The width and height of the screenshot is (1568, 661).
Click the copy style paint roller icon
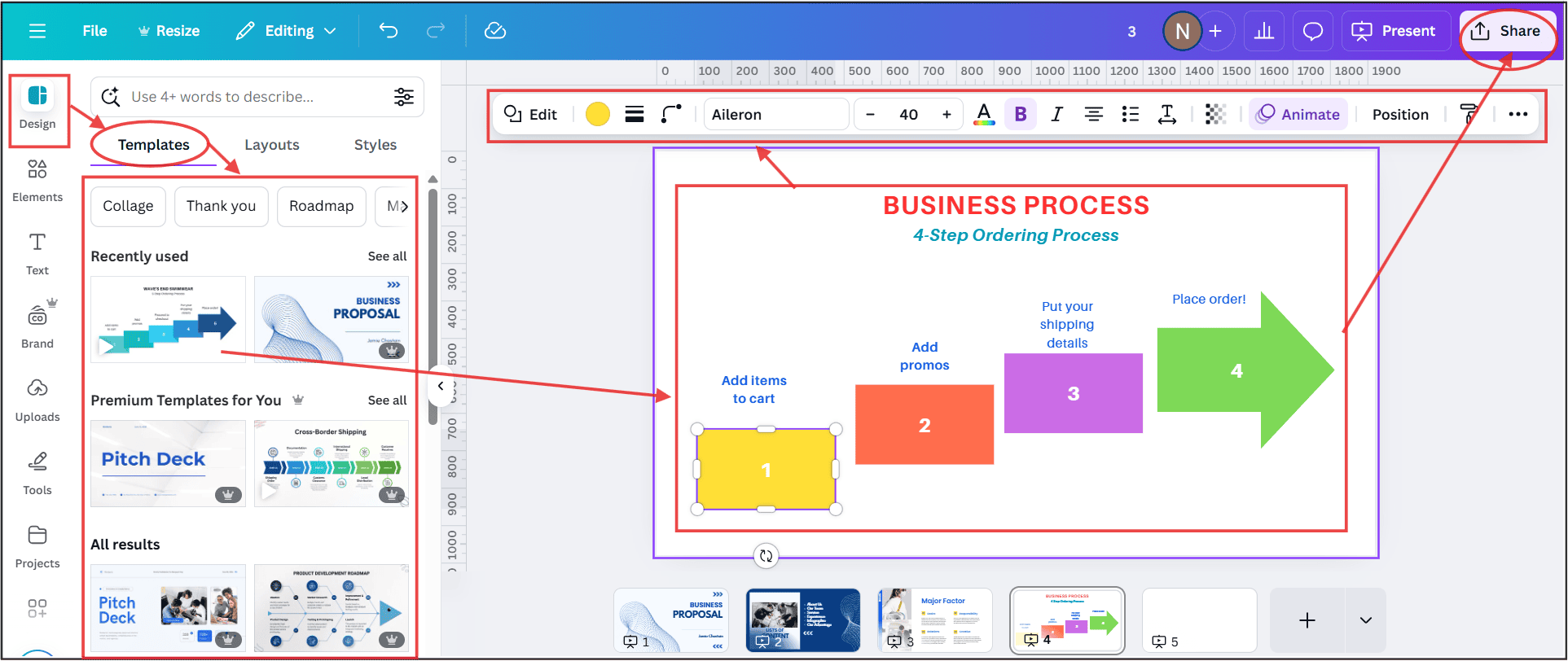click(x=1469, y=115)
